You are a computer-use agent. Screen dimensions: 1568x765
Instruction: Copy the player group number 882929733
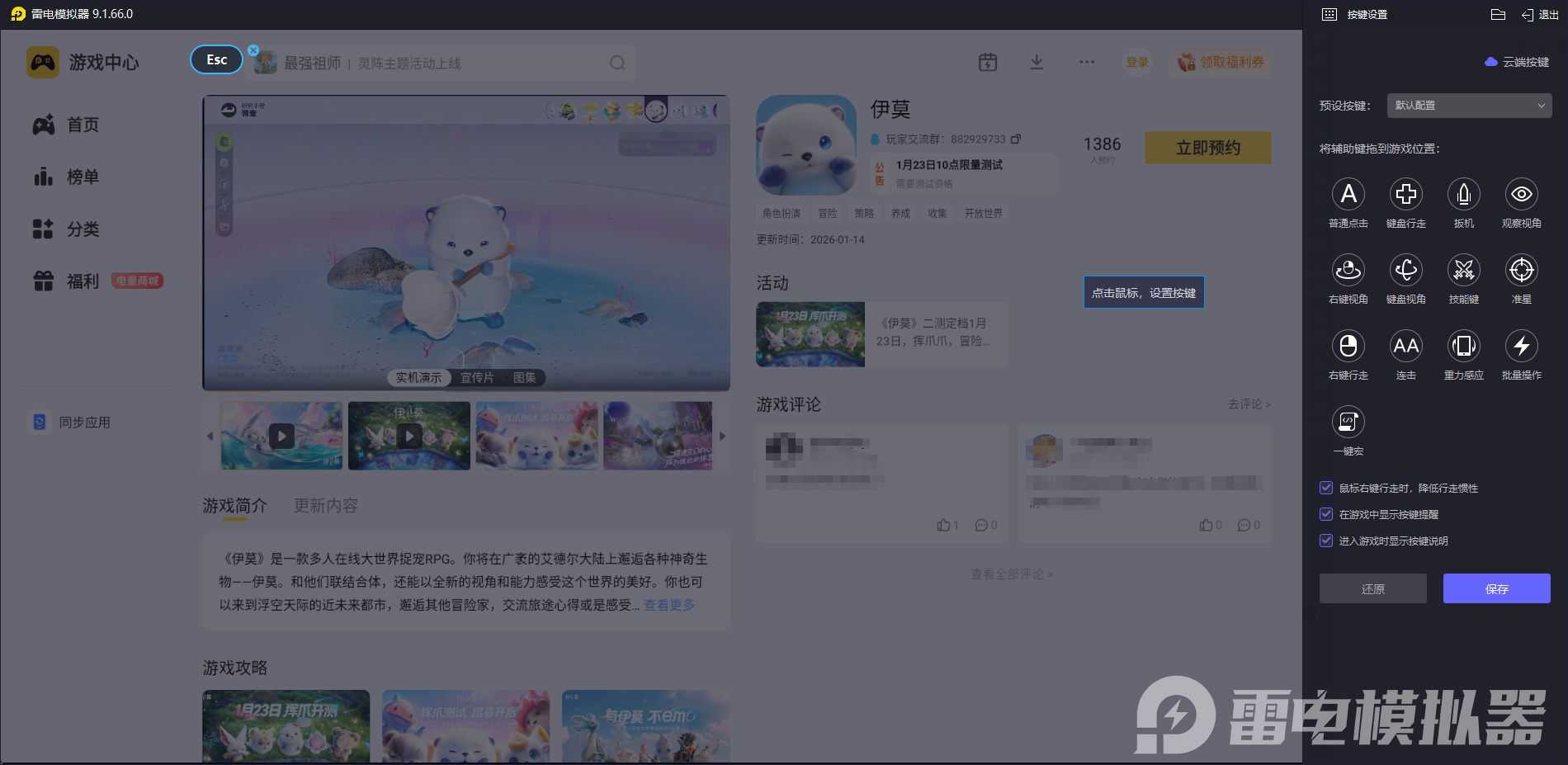coord(1016,139)
